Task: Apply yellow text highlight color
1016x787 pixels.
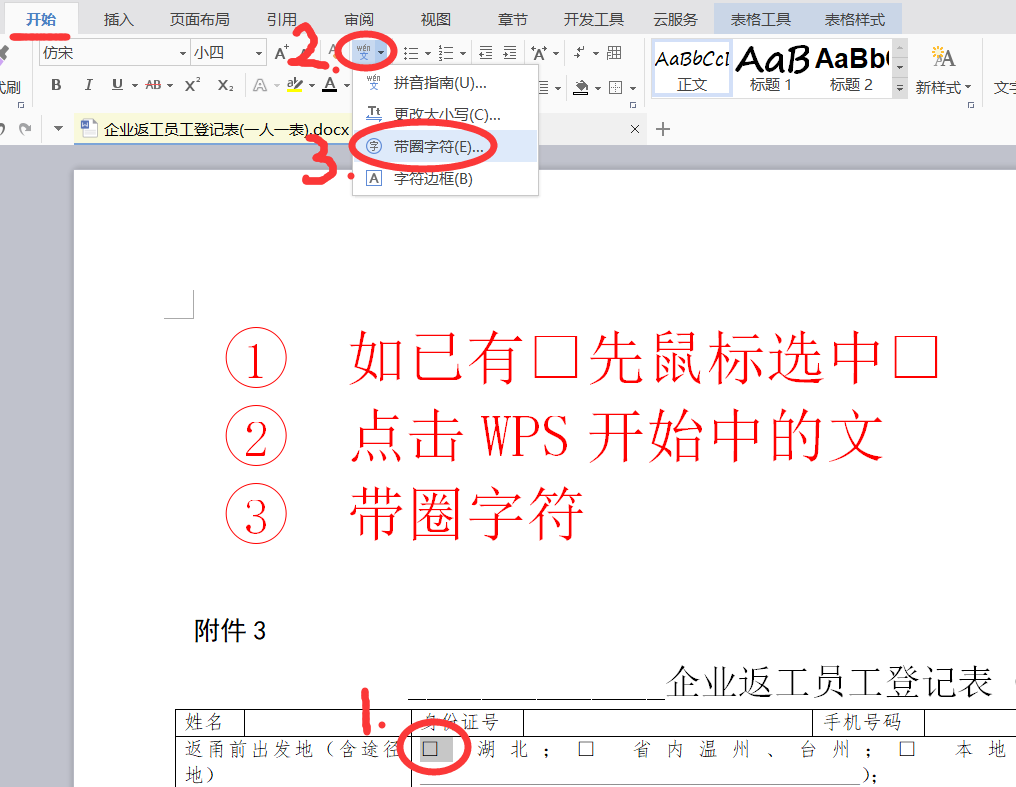Action: [295, 85]
